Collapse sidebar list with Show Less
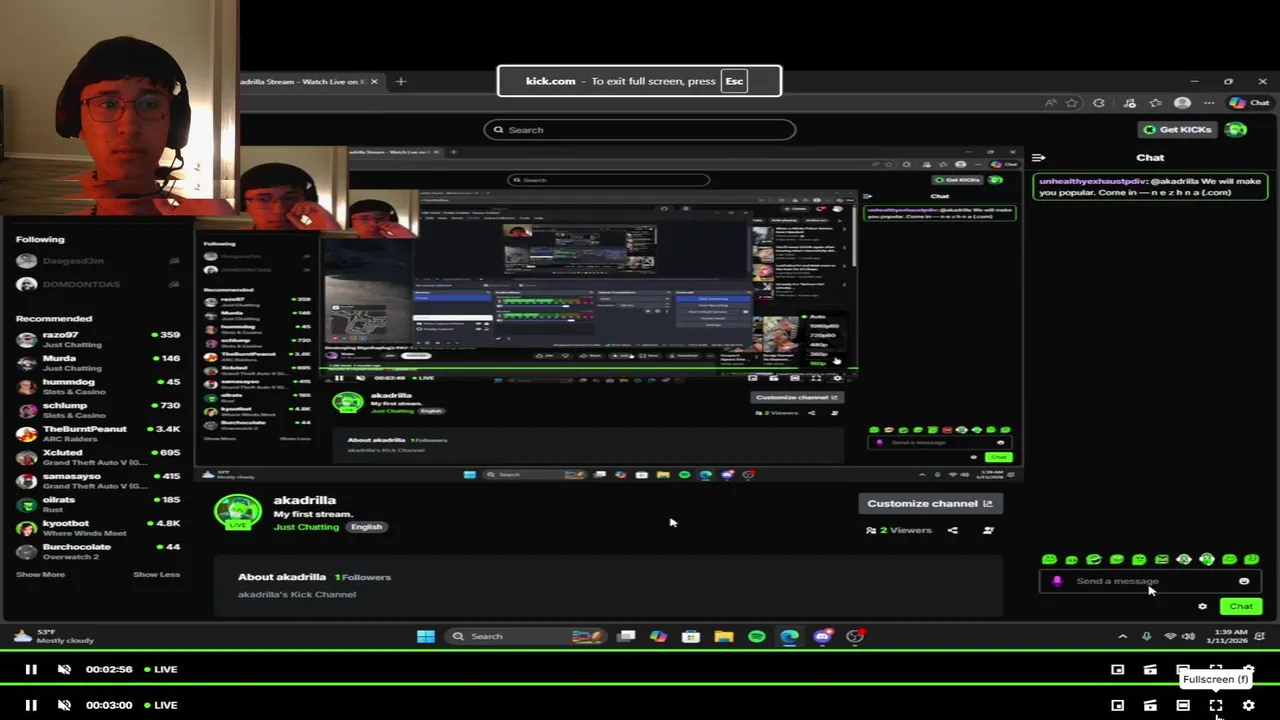The width and height of the screenshot is (1280, 720). (157, 575)
